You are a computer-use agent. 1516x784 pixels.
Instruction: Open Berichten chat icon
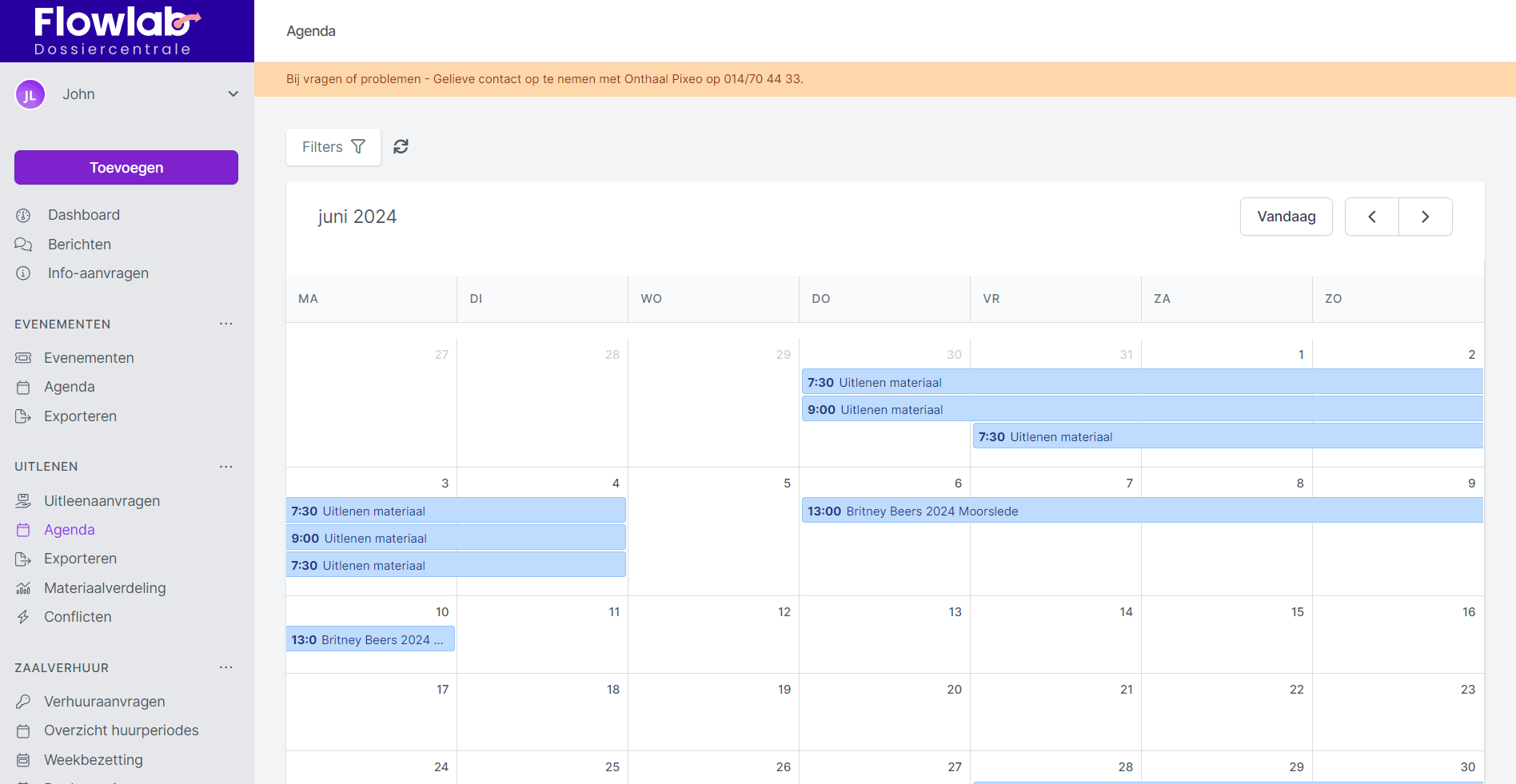tap(23, 245)
